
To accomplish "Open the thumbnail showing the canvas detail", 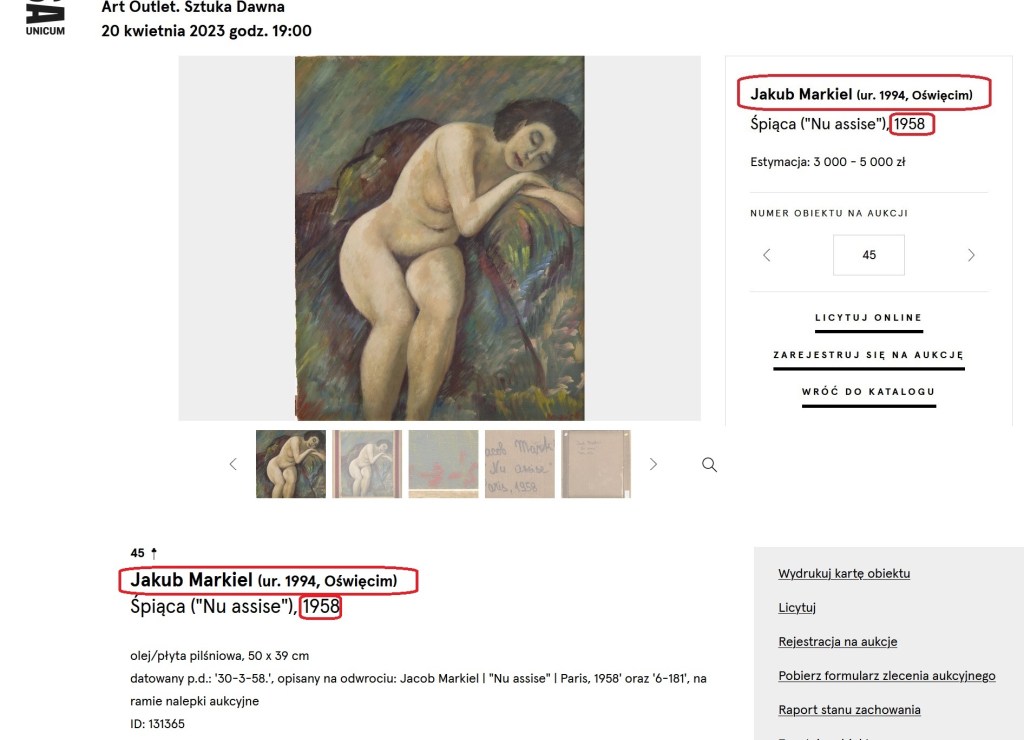I will coord(443,464).
